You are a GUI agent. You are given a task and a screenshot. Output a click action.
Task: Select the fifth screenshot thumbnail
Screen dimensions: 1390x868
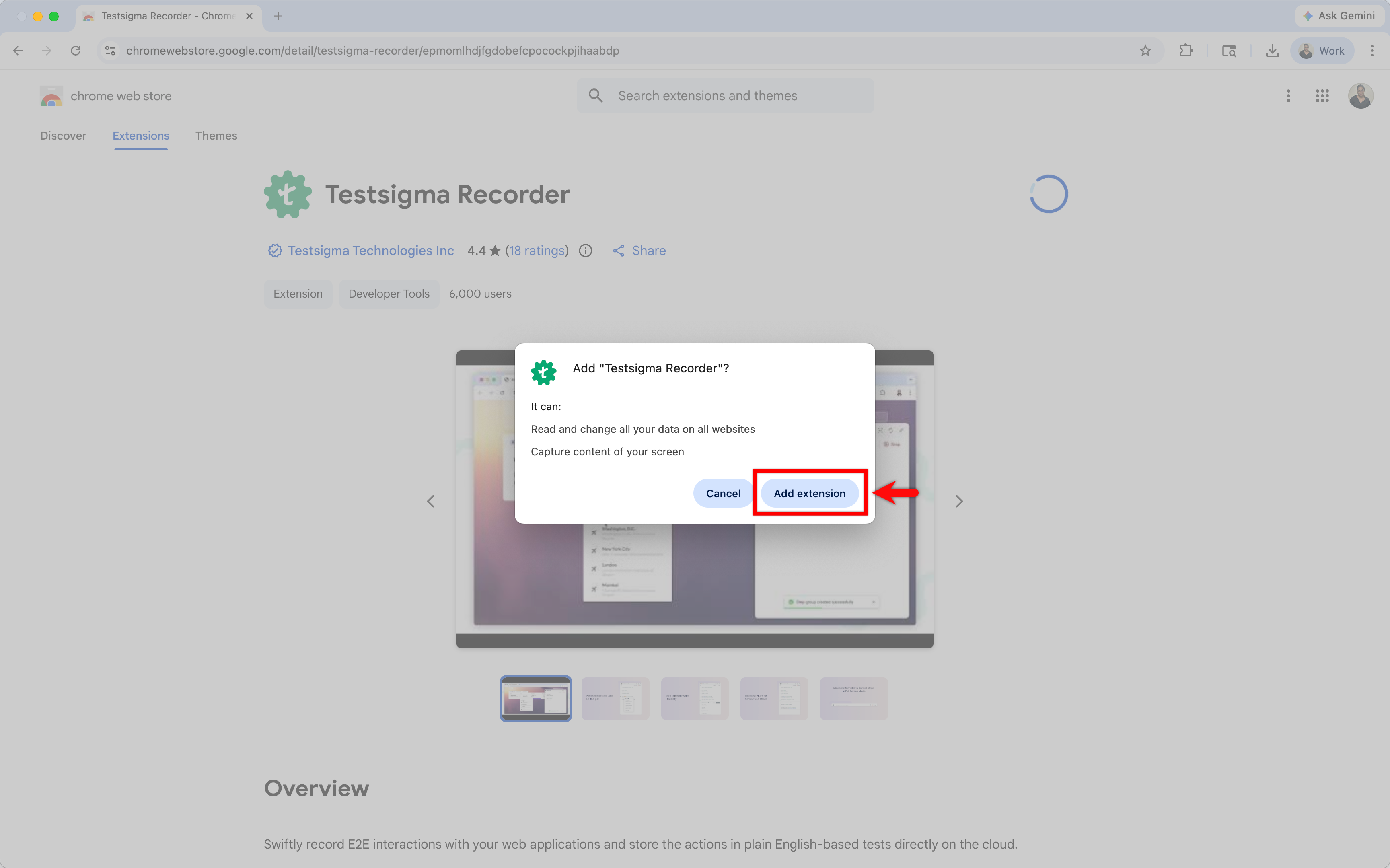tap(854, 698)
